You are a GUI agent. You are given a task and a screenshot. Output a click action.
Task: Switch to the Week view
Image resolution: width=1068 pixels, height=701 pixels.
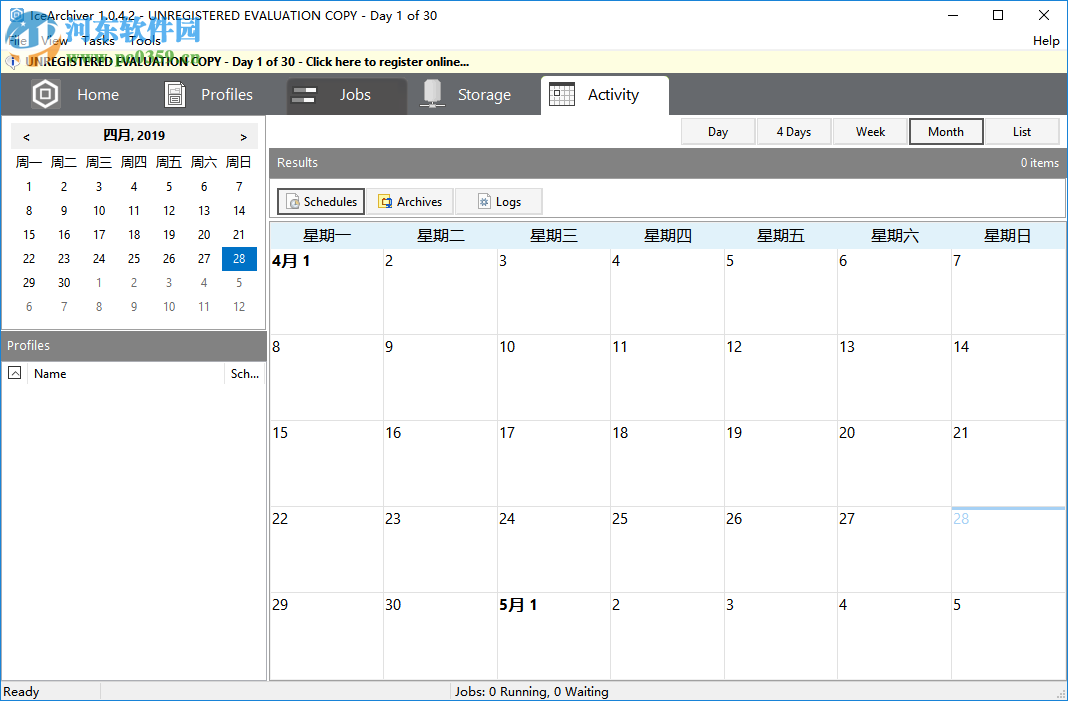click(869, 131)
